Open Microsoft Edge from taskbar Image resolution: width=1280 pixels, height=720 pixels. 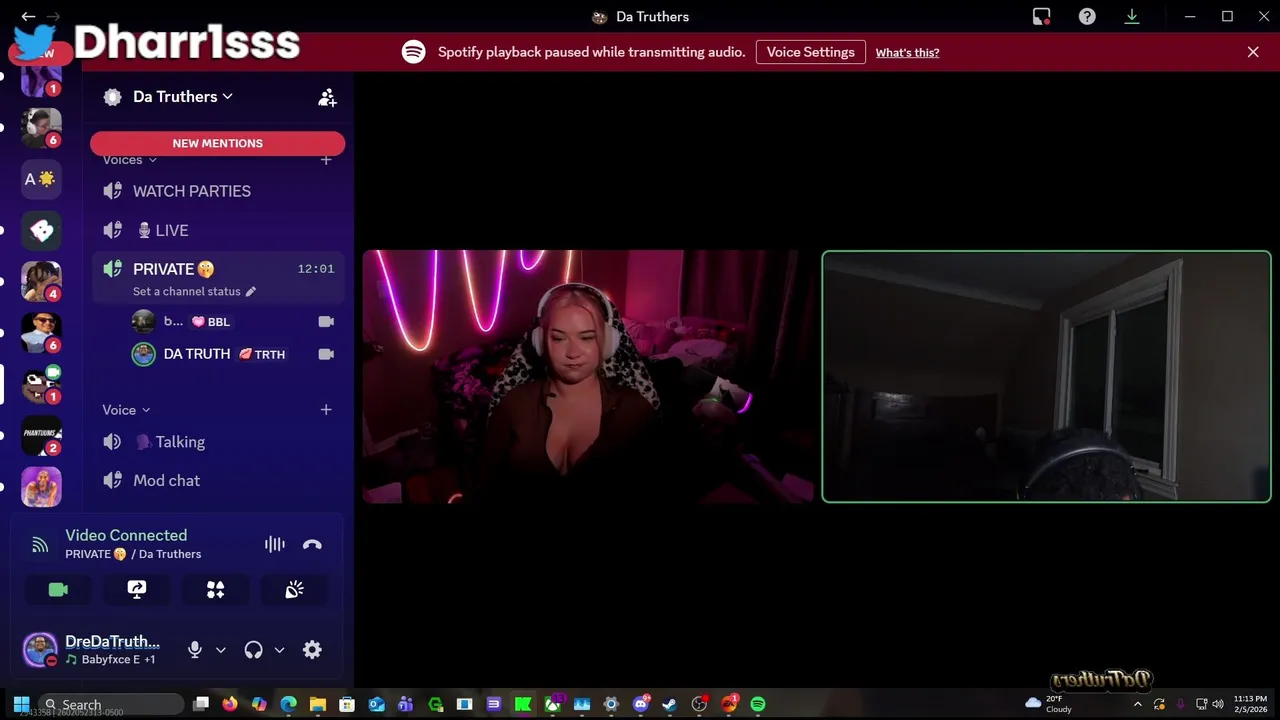[288, 704]
